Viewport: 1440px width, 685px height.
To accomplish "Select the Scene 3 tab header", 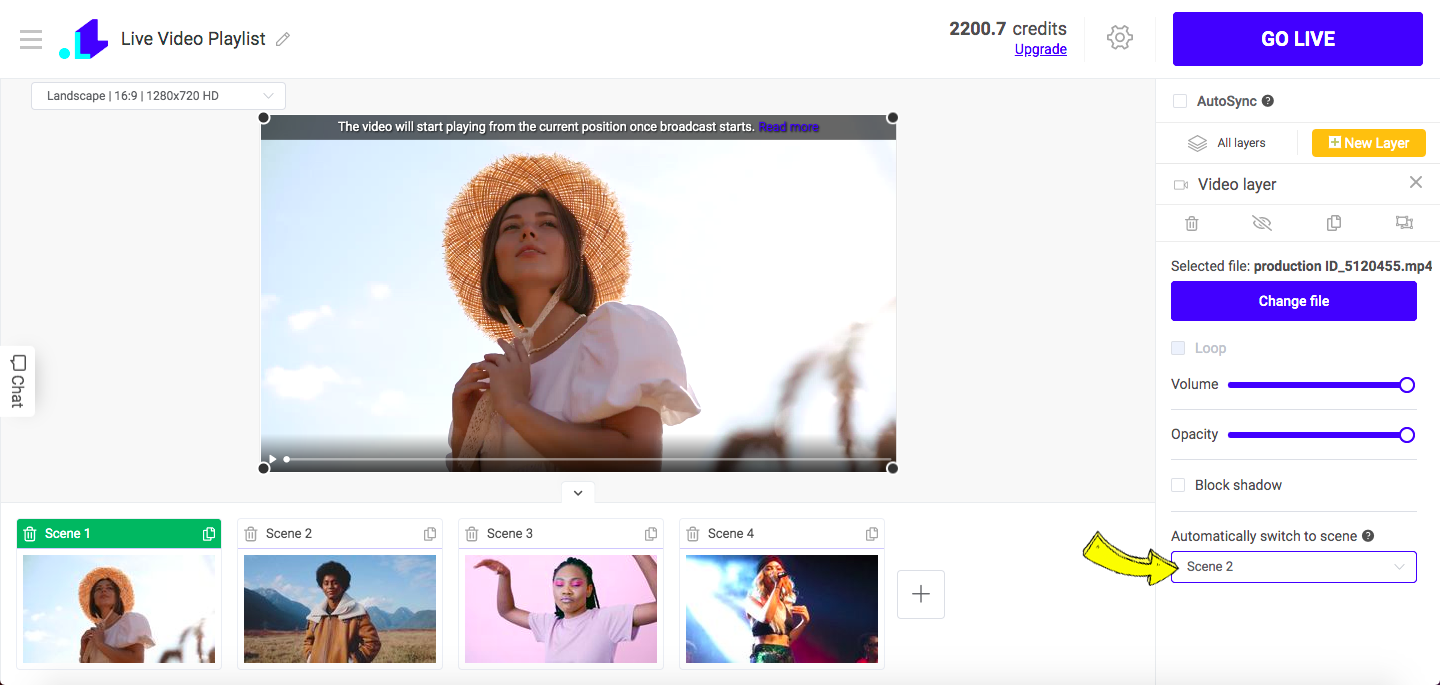I will 561,534.
